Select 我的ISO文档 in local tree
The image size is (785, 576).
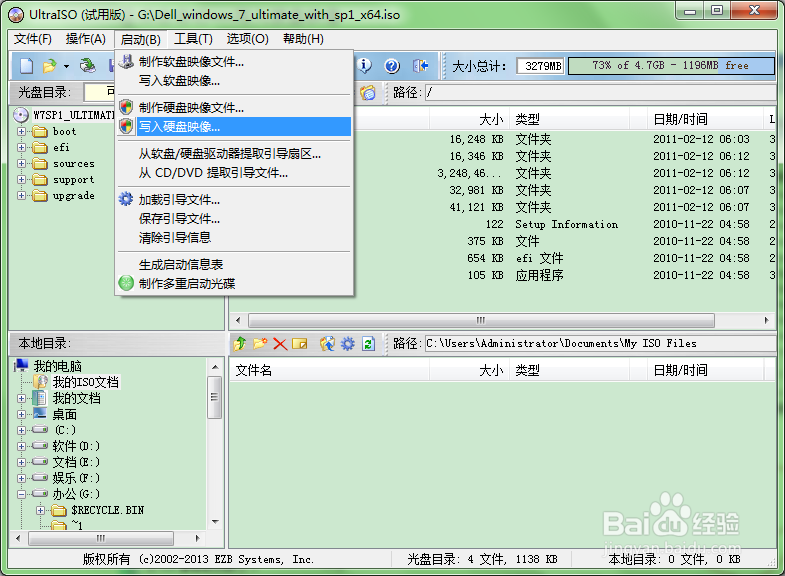(86, 382)
